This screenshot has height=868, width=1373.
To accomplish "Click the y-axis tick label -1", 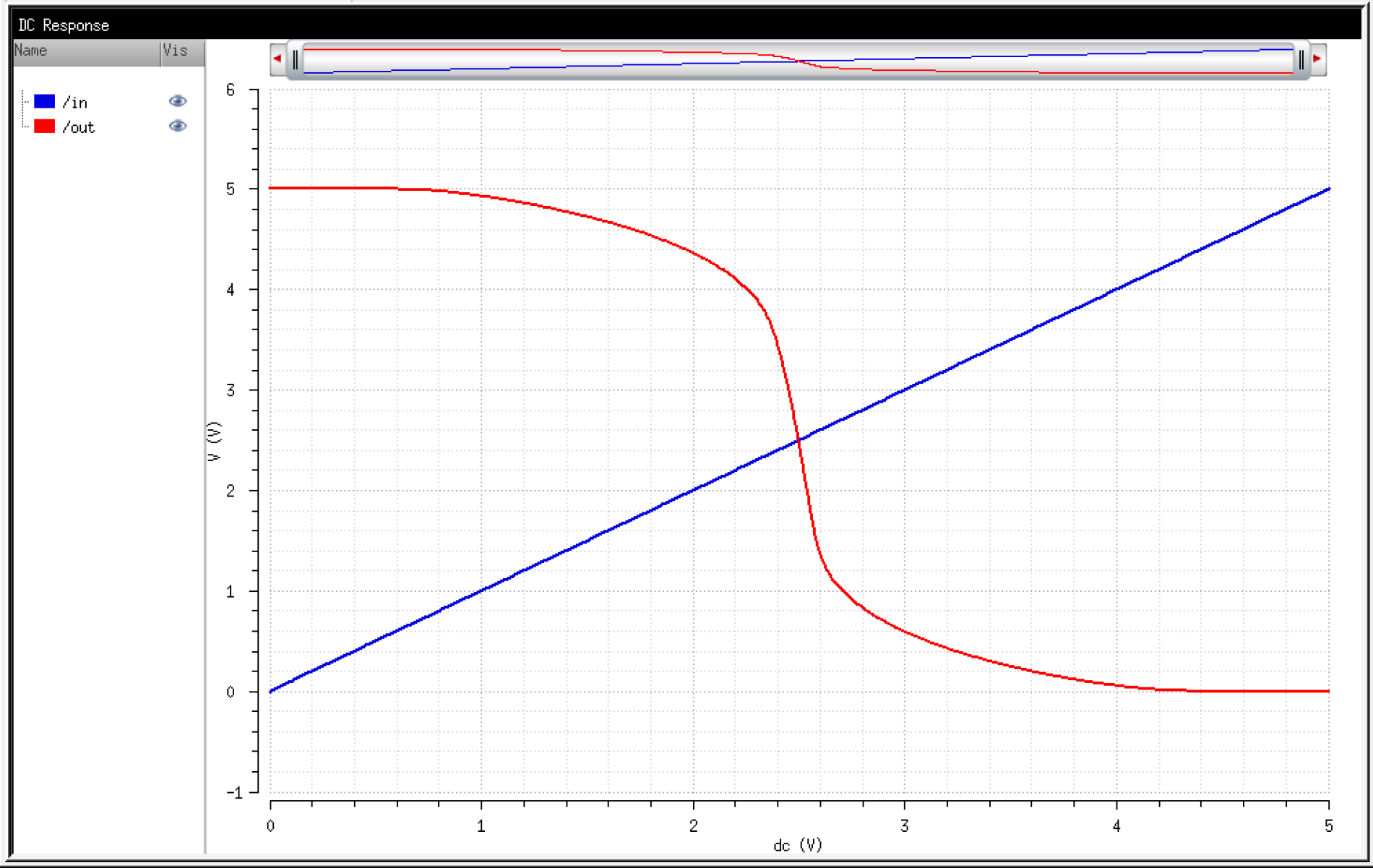I will point(234,793).
